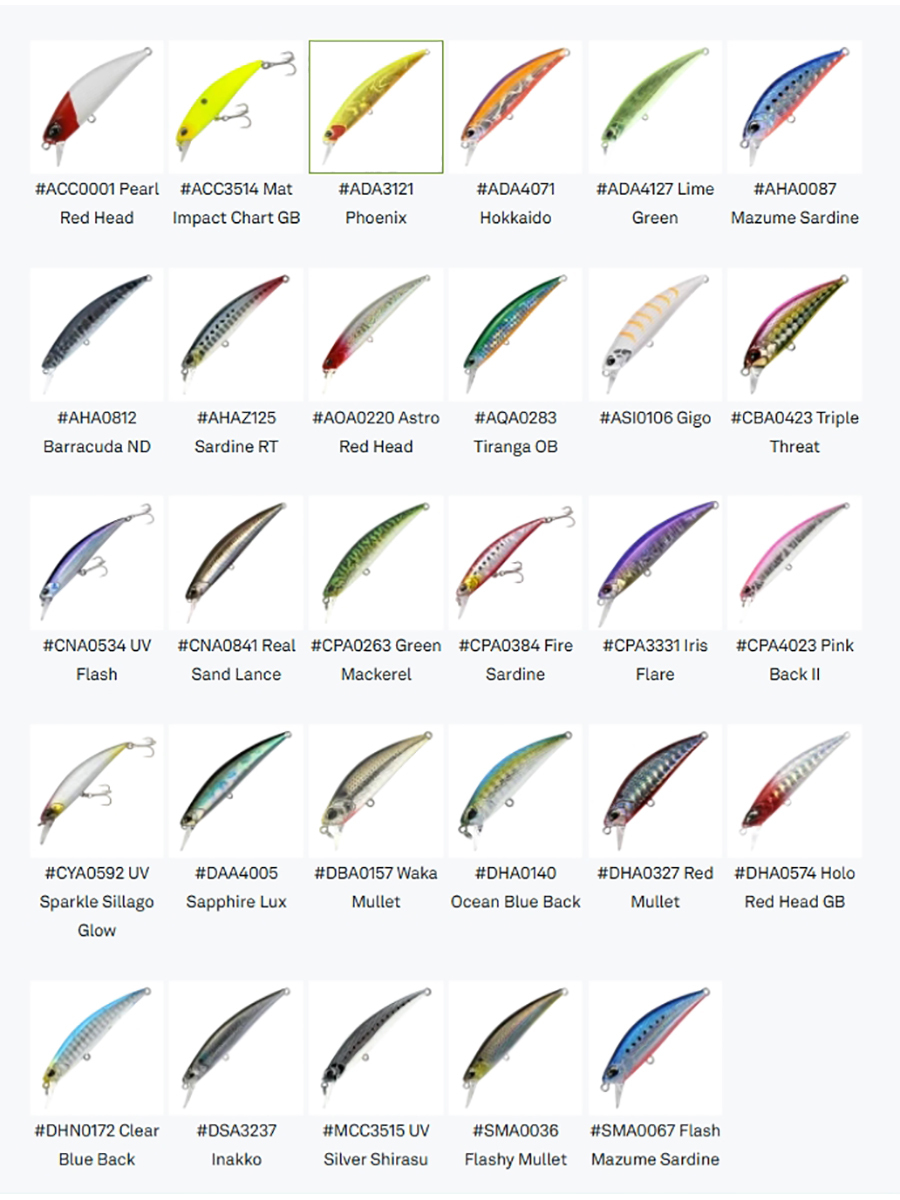Viewport: 900px width, 1200px height.
Task: Choose the Gigo white lure thumbnail
Action: point(655,335)
